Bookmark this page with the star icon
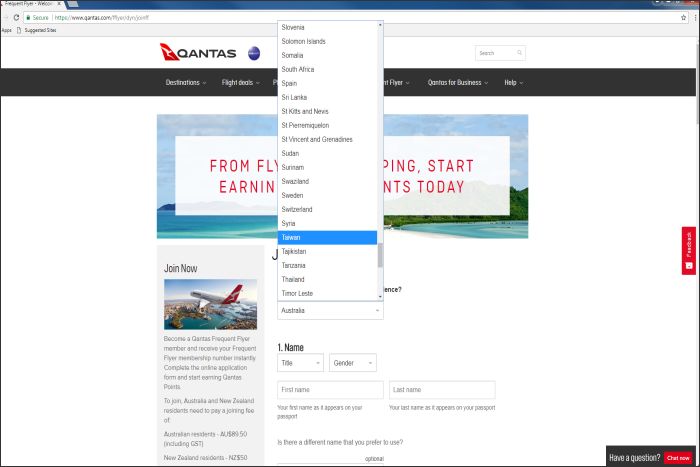The height and width of the screenshot is (467, 700). 683,17
